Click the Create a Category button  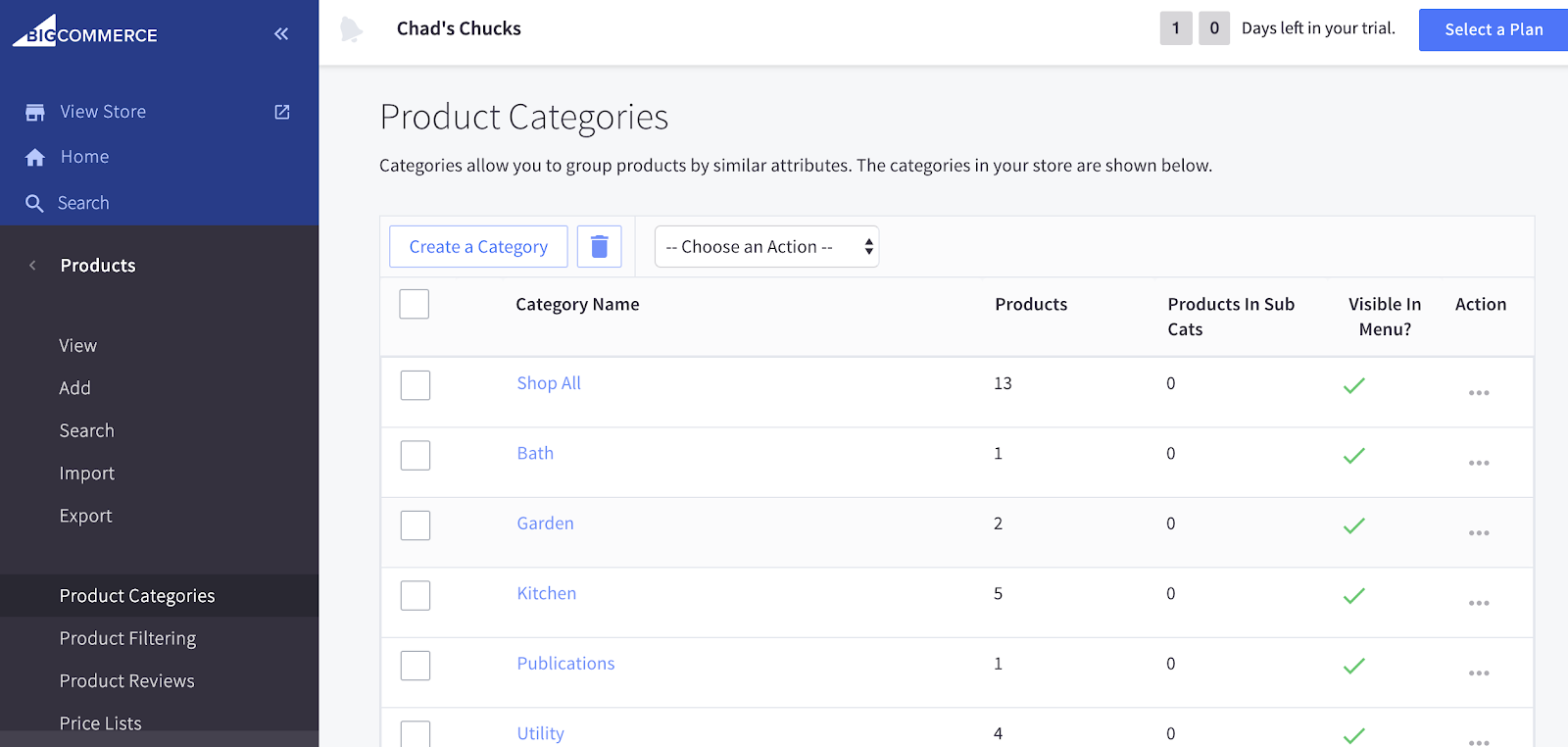[x=478, y=247]
